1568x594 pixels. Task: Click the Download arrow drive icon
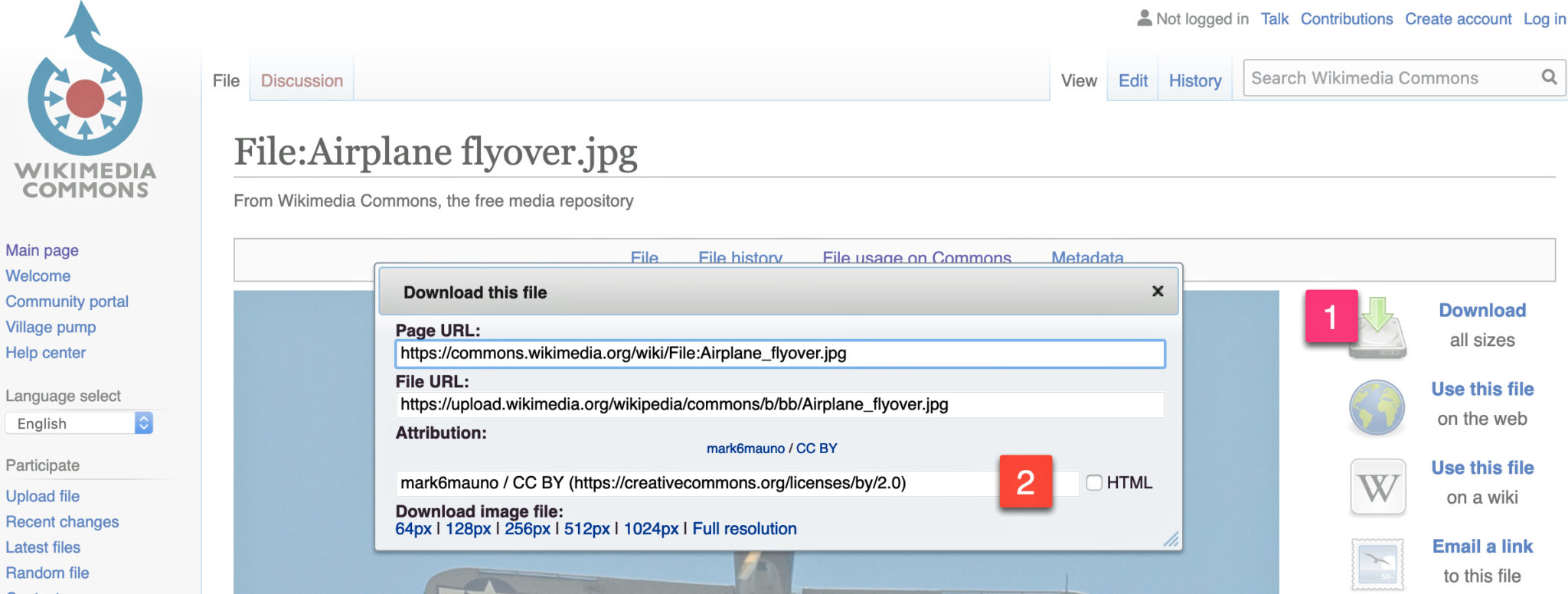(1378, 329)
